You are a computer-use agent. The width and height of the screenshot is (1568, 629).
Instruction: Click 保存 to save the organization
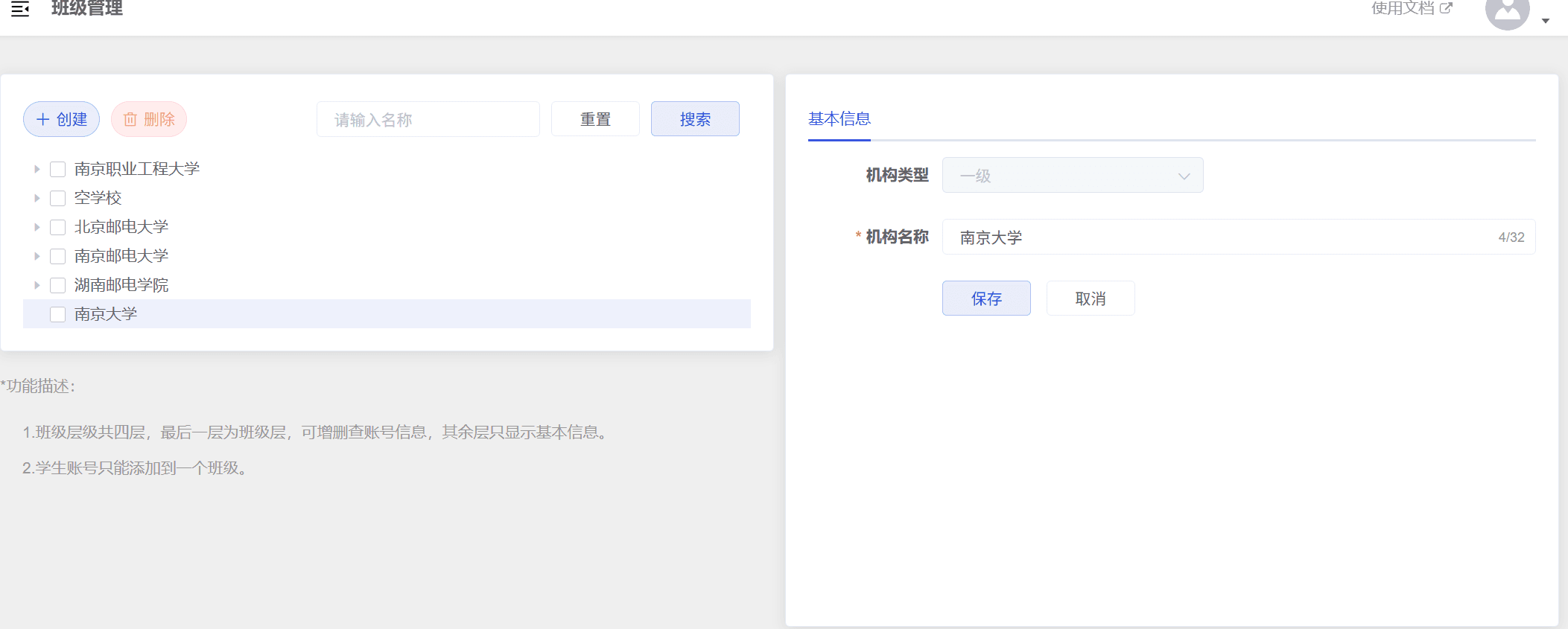(x=986, y=298)
